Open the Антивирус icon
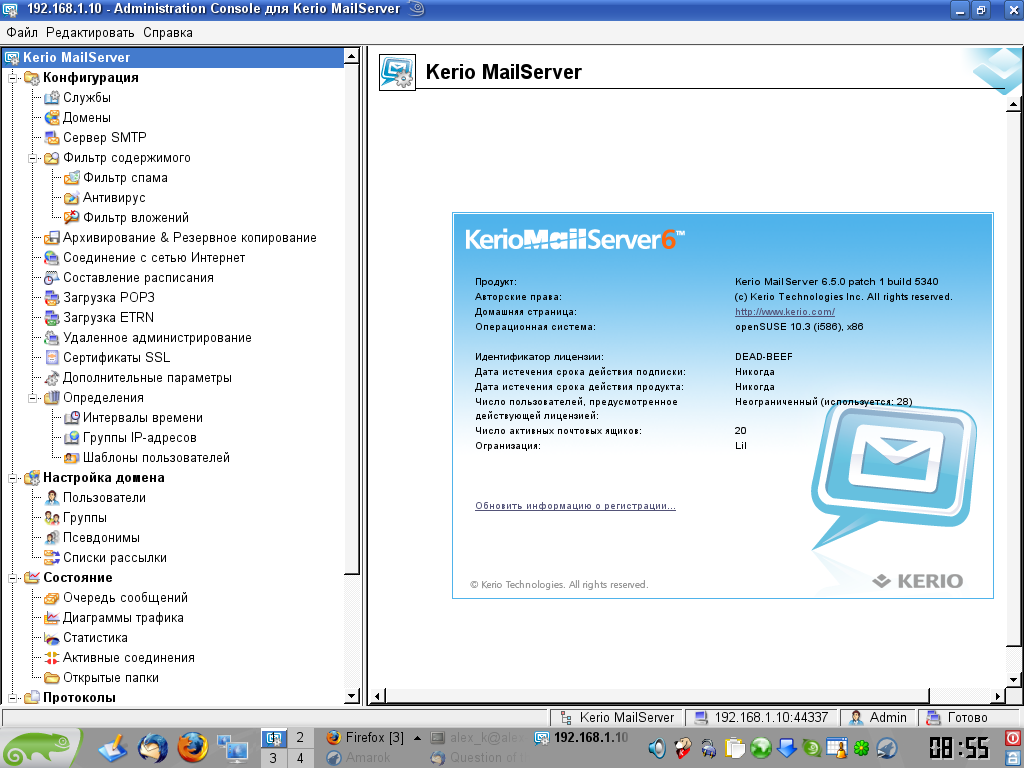Screen dimensions: 1024x768 click(x=72, y=198)
